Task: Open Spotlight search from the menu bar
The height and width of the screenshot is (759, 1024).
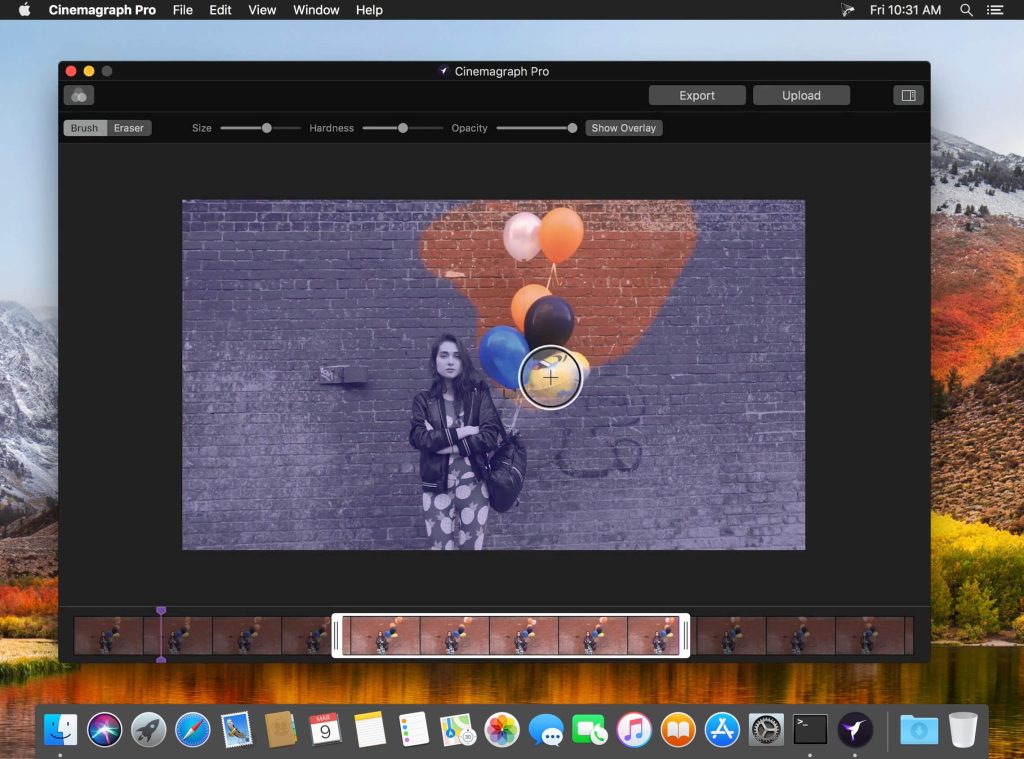Action: click(966, 10)
